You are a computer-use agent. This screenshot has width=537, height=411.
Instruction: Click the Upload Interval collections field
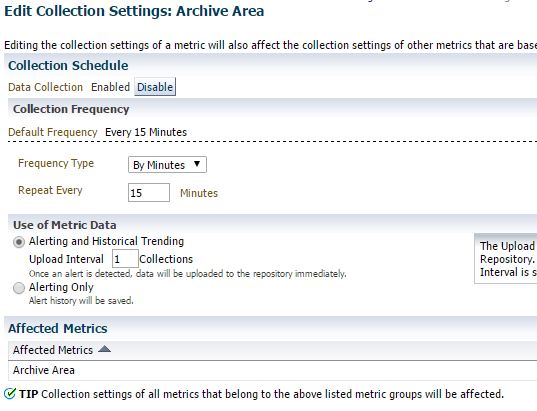(125, 259)
